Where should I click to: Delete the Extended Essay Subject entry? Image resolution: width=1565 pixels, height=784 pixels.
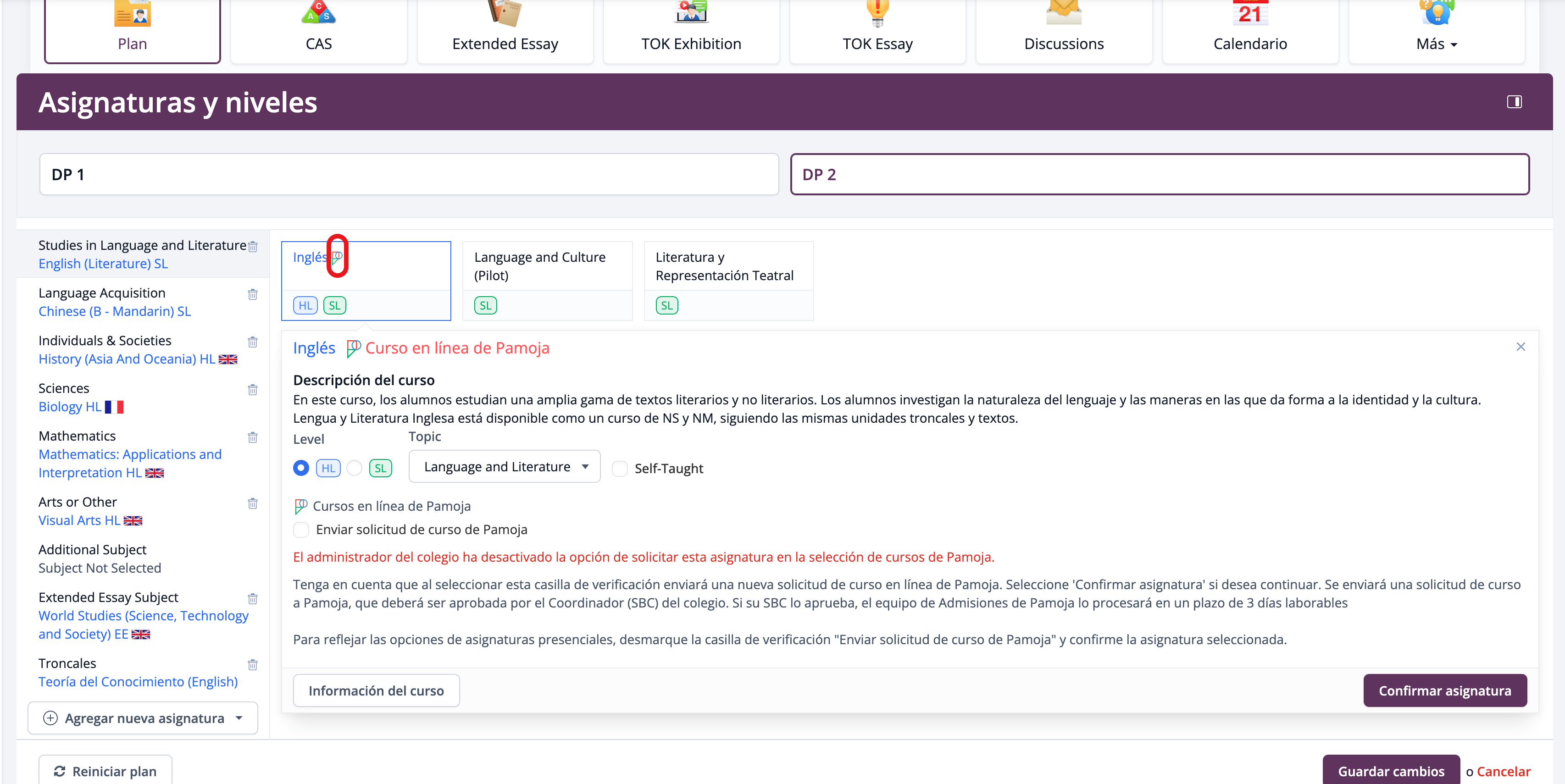[x=253, y=599]
